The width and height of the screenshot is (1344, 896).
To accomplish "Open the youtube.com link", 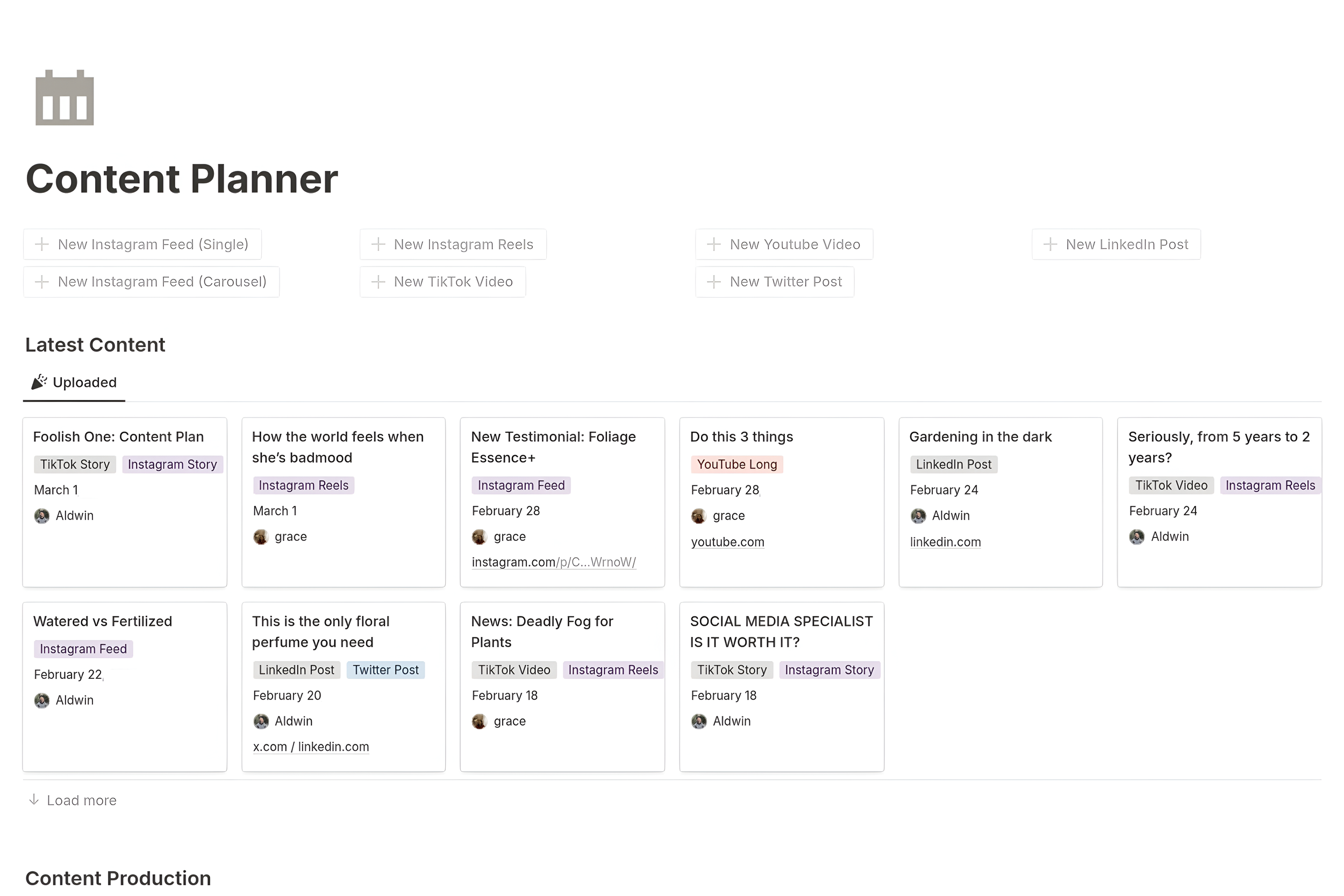I will pos(727,542).
